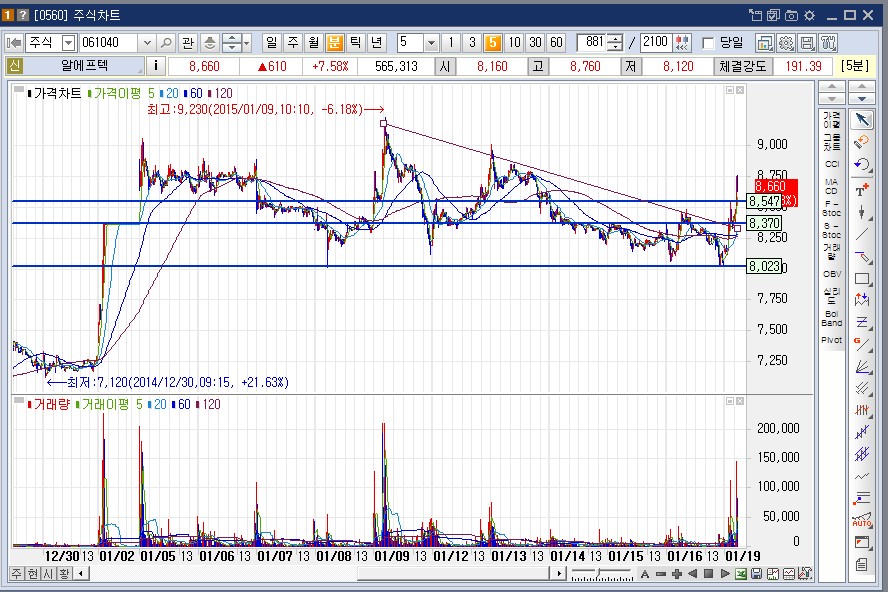
Task: Click the 10-minute interval button
Action: click(x=514, y=42)
